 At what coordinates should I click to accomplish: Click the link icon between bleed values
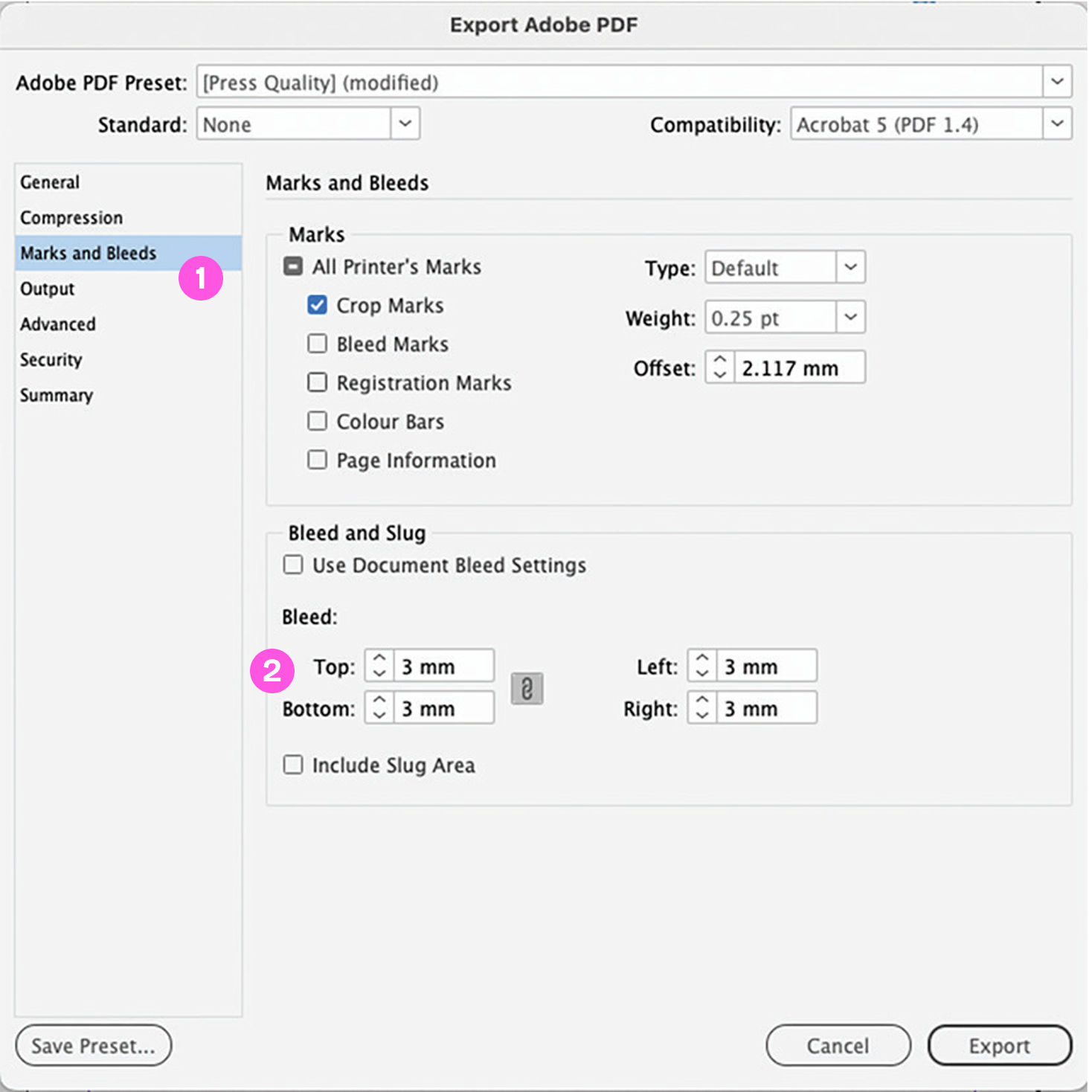pos(527,688)
